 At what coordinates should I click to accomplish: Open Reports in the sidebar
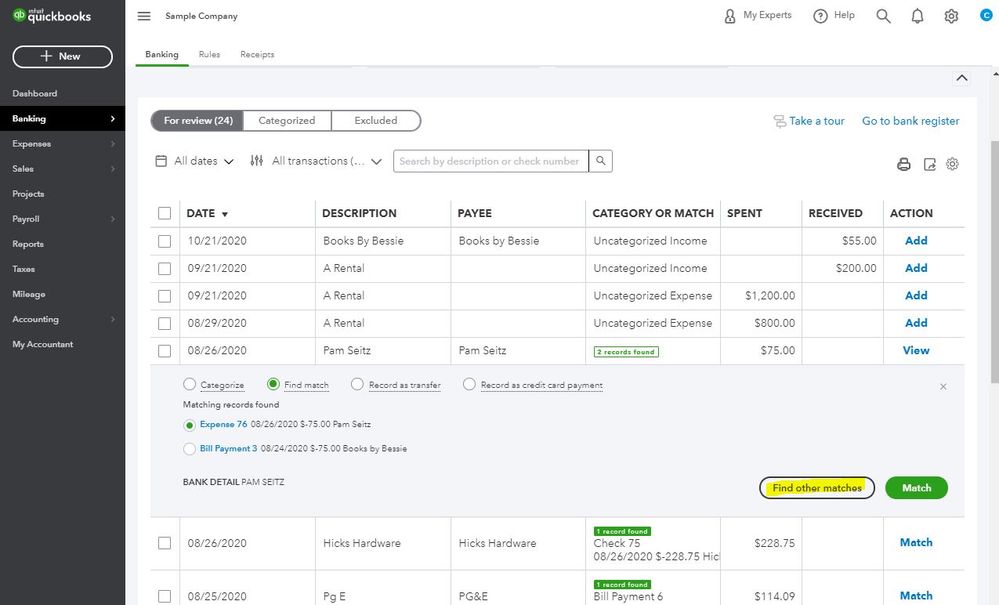pyautogui.click(x=28, y=244)
